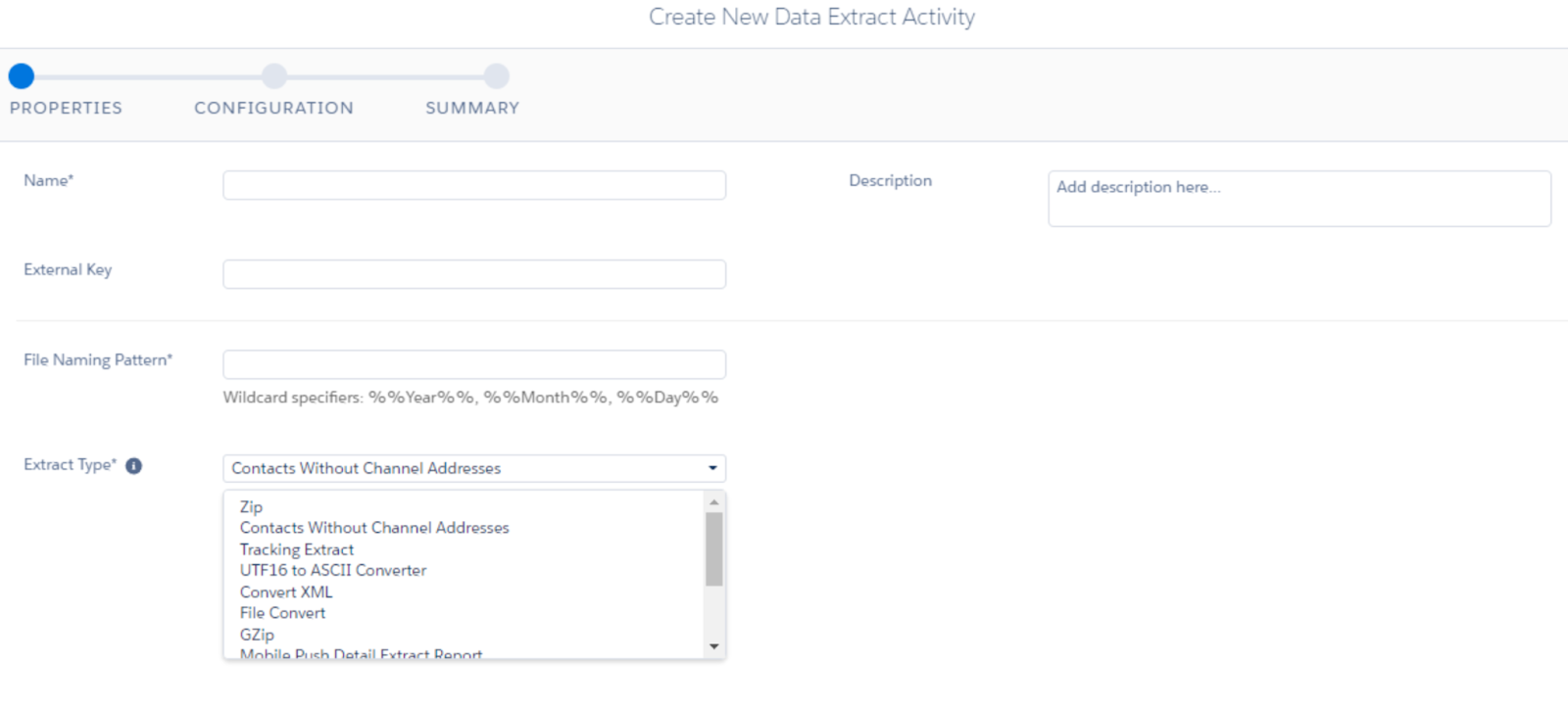The height and width of the screenshot is (710, 1568).
Task: Jump to the Summary step circle
Action: [x=497, y=76]
